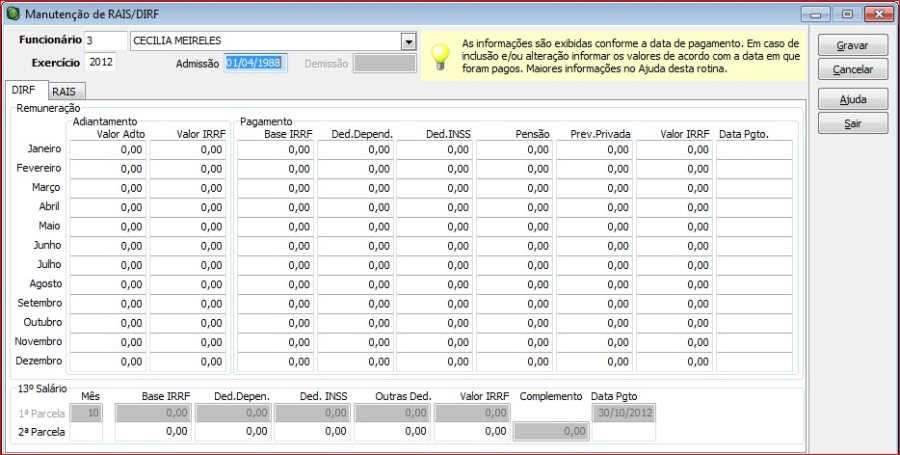Click 2ª Parcela Ded.Depen. field
The image size is (900, 455).
click(x=233, y=432)
